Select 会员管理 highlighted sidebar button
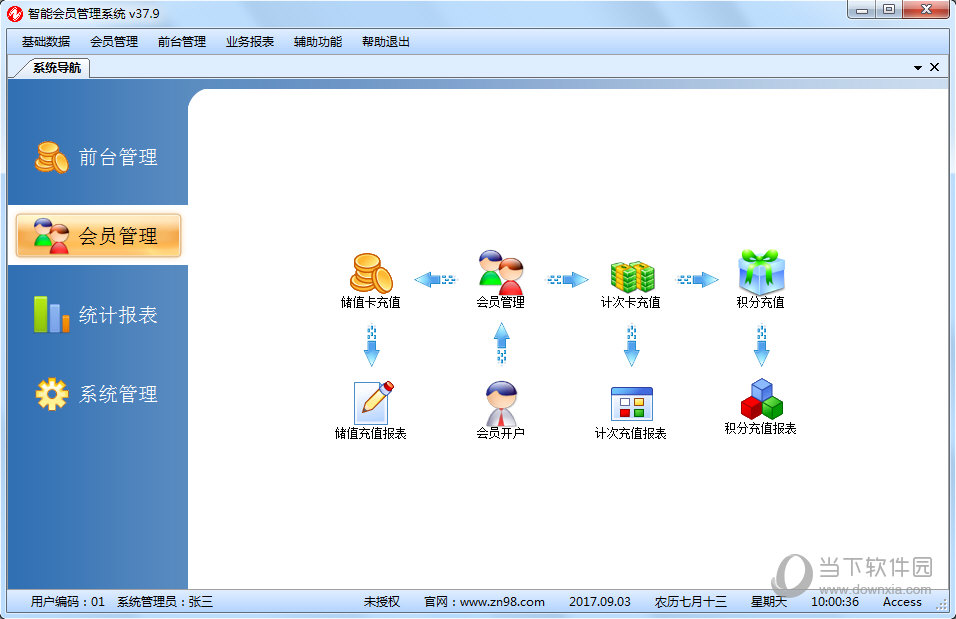Viewport: 956px width, 619px height. pos(98,235)
